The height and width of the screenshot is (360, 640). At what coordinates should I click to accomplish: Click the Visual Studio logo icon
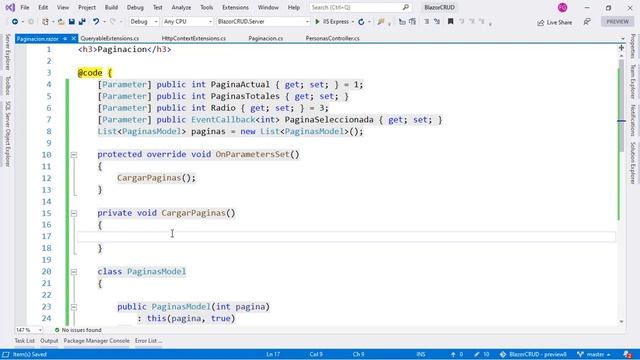click(x=10, y=7)
